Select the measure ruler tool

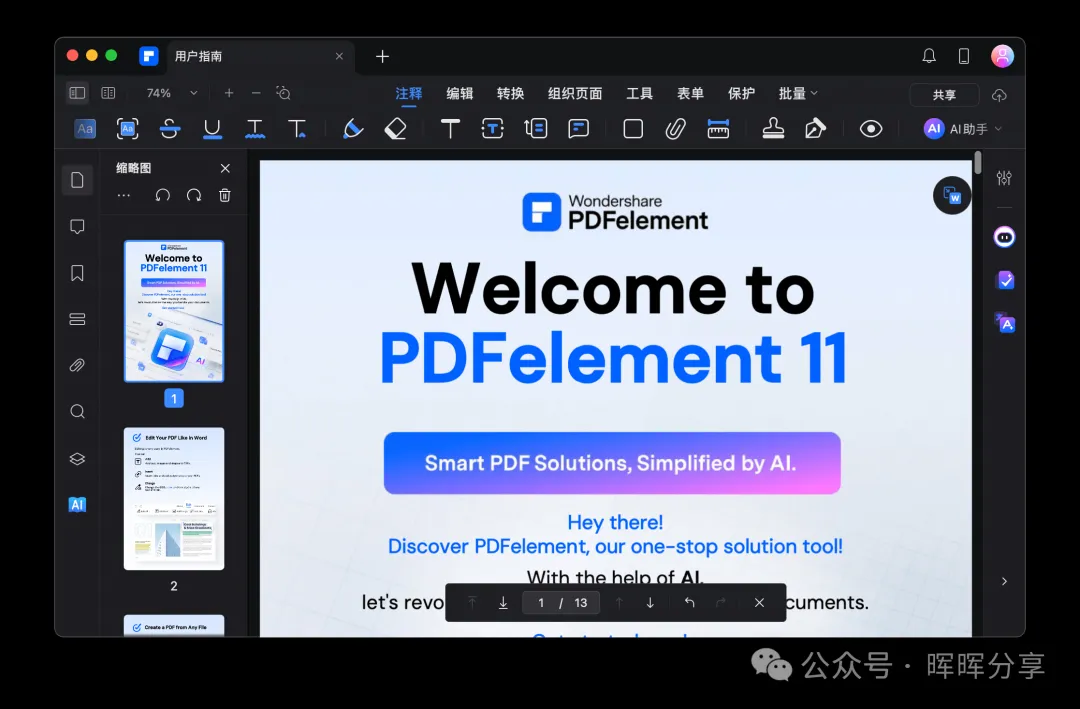point(718,129)
